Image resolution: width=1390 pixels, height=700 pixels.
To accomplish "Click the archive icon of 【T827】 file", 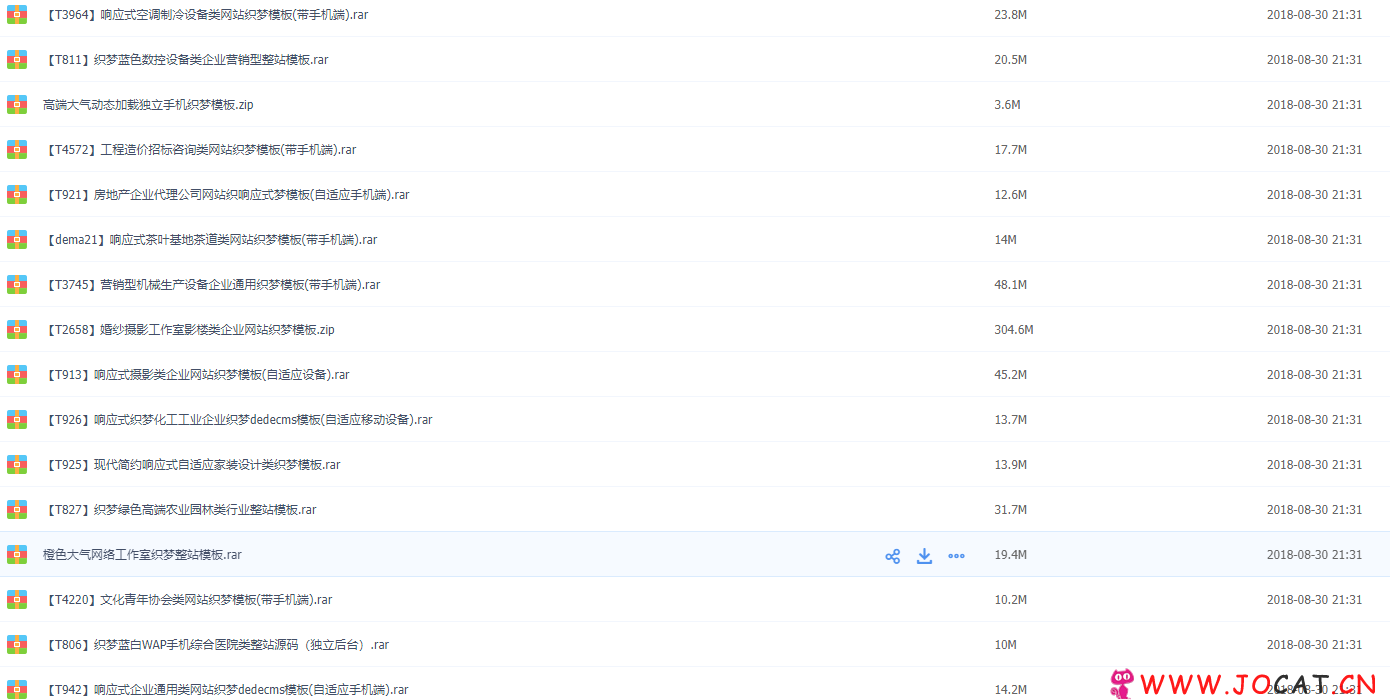I will point(17,510).
